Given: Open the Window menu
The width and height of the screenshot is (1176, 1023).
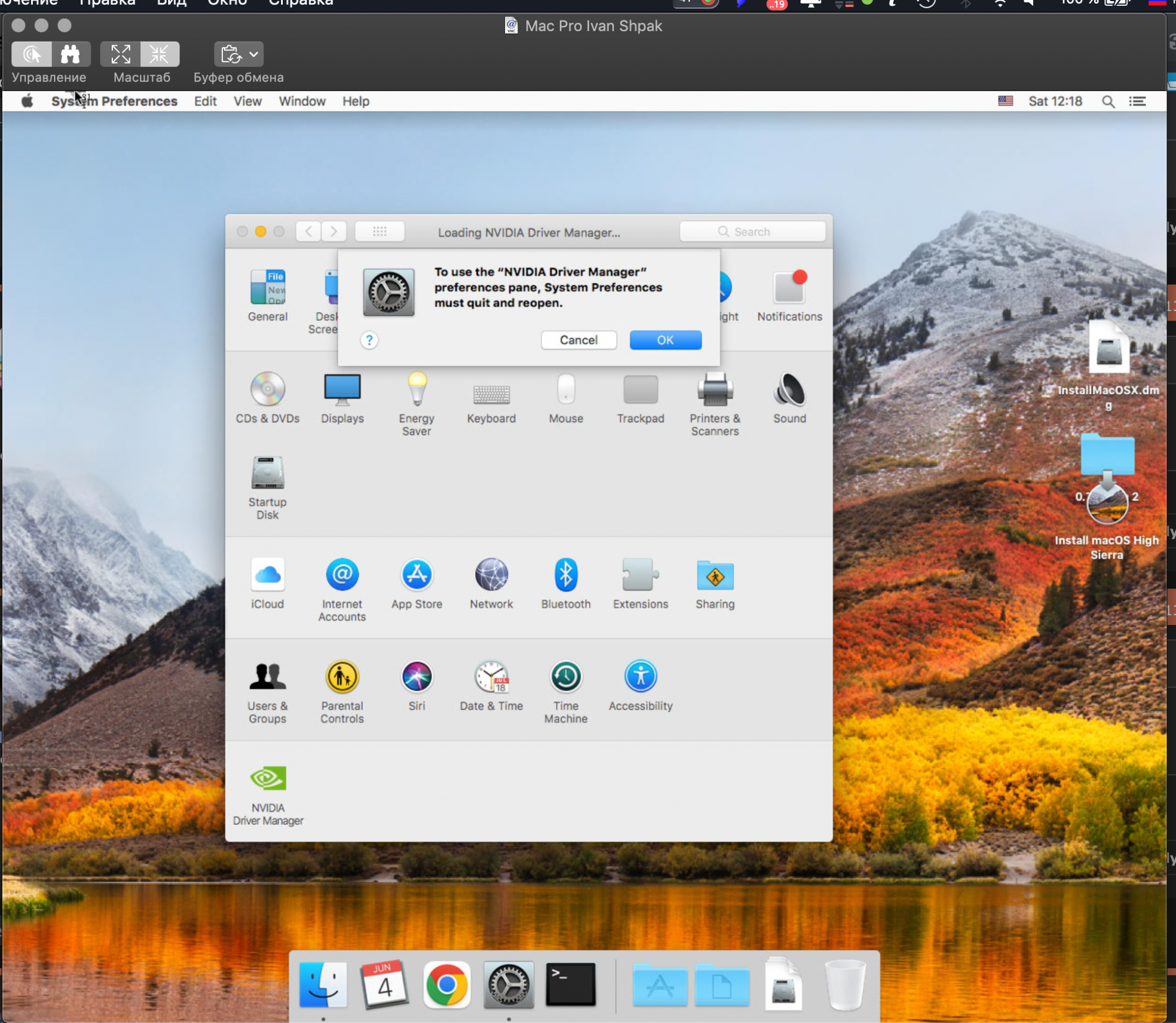Looking at the screenshot, I should pyautogui.click(x=302, y=101).
